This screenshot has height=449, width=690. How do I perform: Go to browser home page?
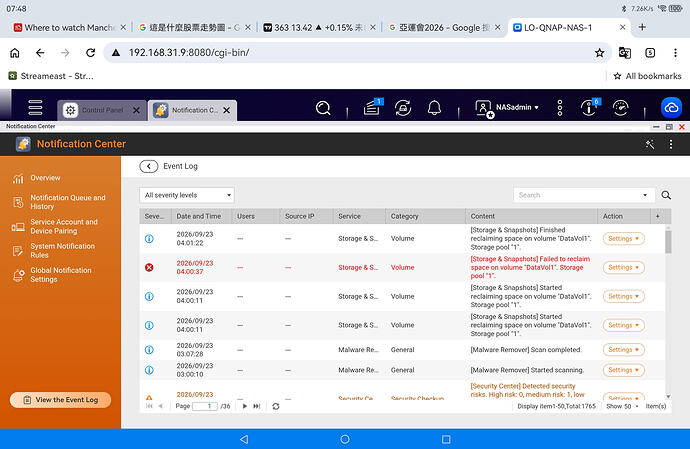point(15,53)
